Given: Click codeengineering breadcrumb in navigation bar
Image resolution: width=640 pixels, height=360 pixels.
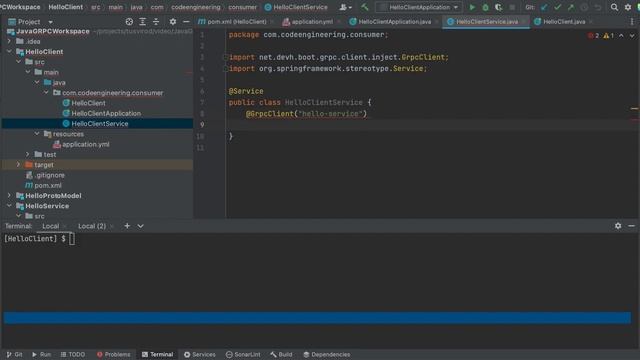Looking at the screenshot, I should pos(196,7).
